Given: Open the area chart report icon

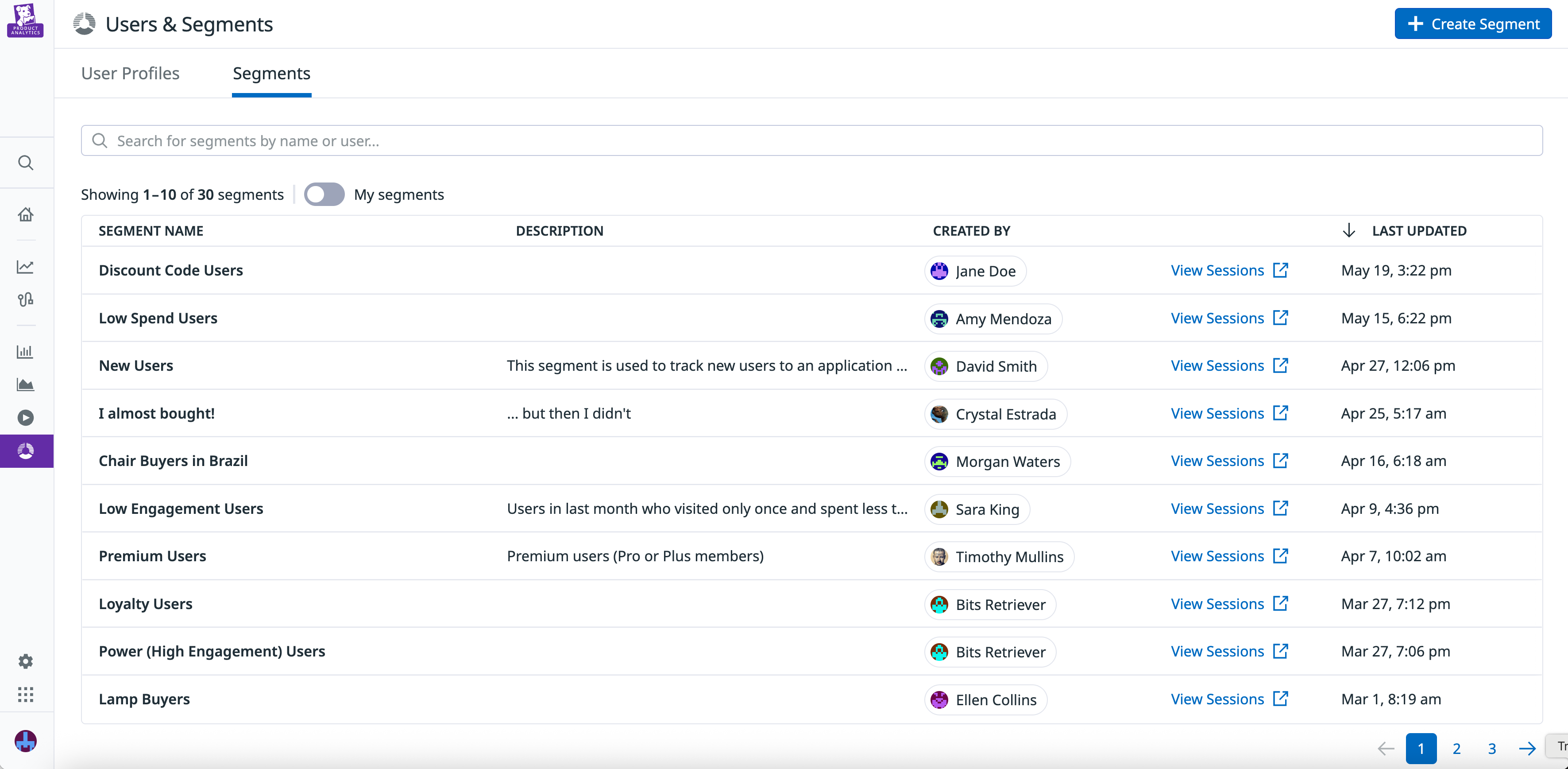Looking at the screenshot, I should (x=26, y=384).
